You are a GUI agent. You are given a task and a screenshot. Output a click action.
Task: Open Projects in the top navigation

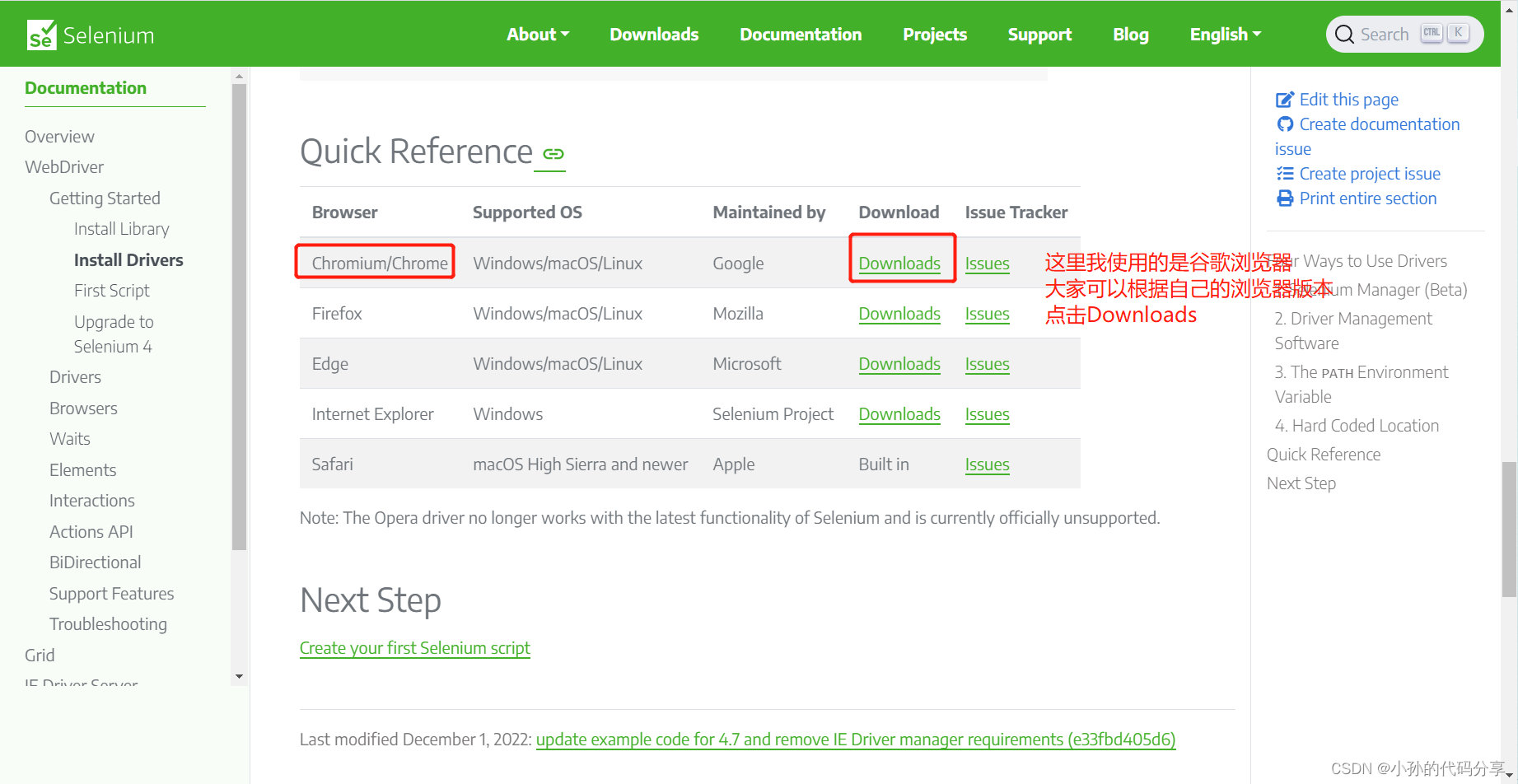(x=935, y=35)
